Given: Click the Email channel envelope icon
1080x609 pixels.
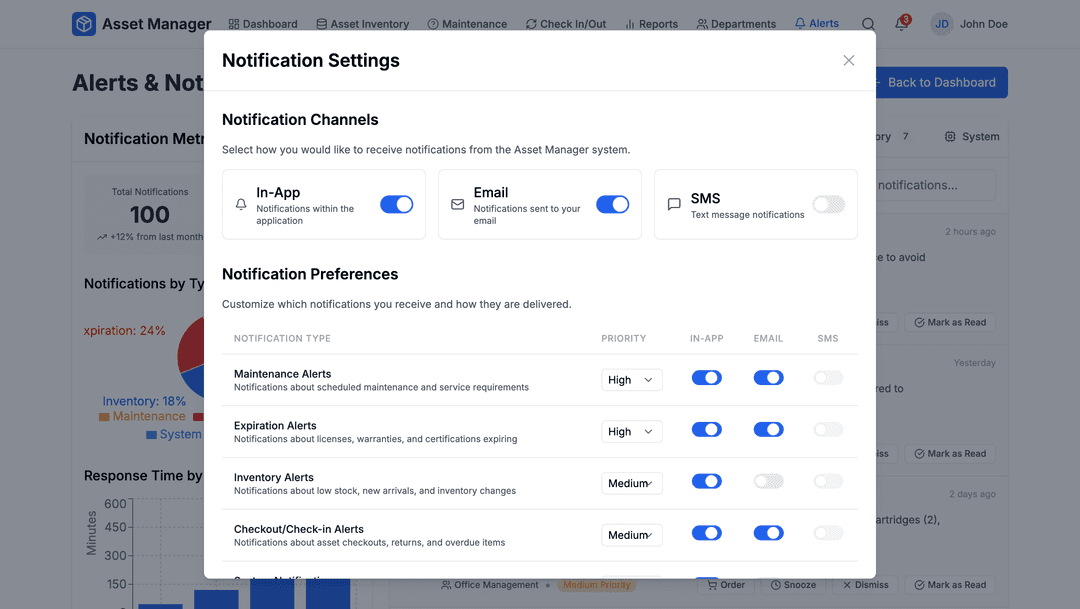Looking at the screenshot, I should point(458,204).
